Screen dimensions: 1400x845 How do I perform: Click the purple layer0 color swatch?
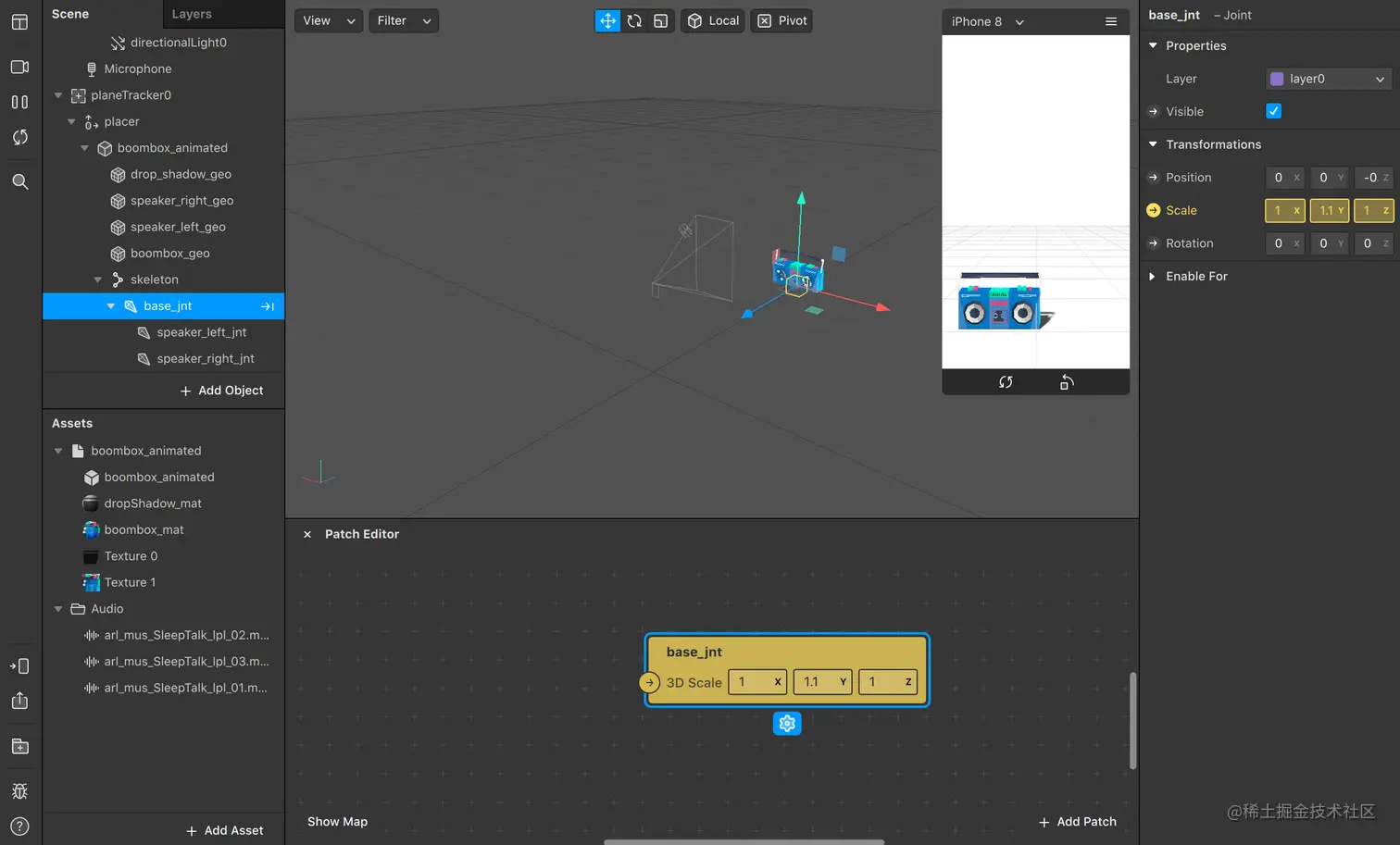[x=1277, y=79]
